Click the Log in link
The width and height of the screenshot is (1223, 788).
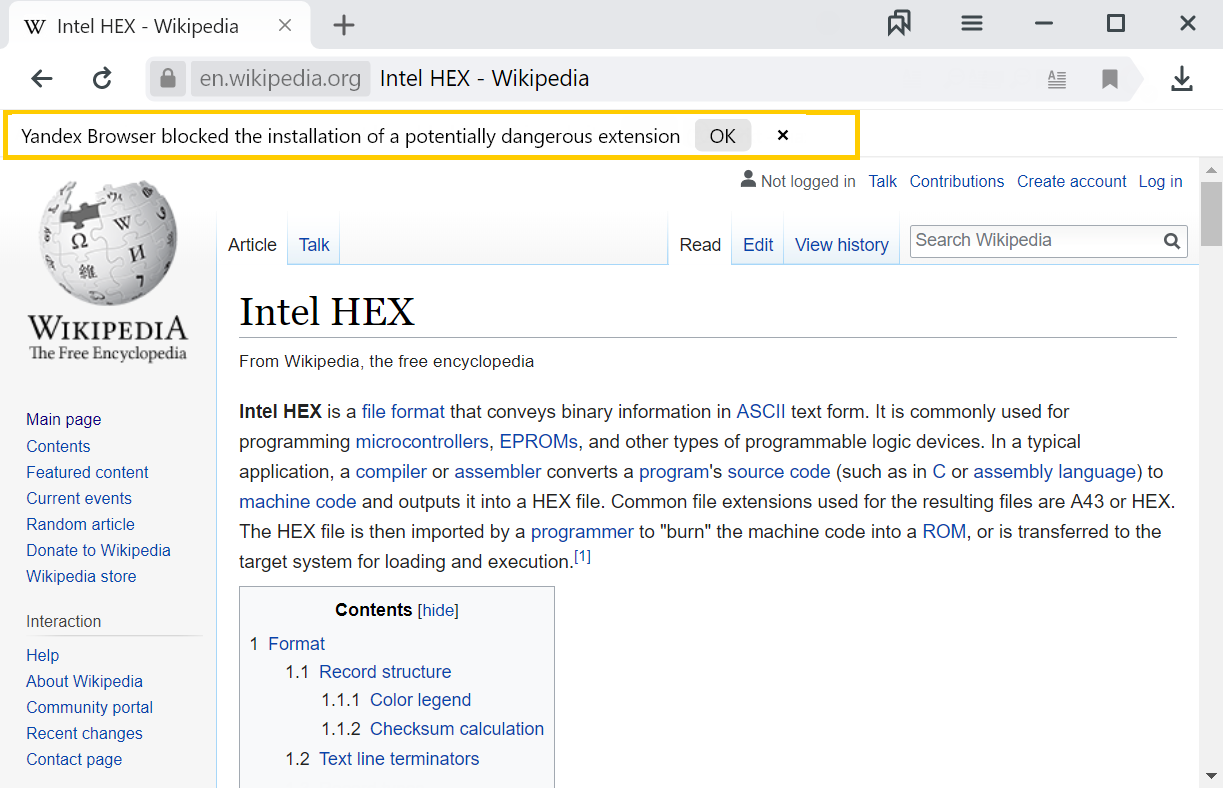pos(1160,182)
